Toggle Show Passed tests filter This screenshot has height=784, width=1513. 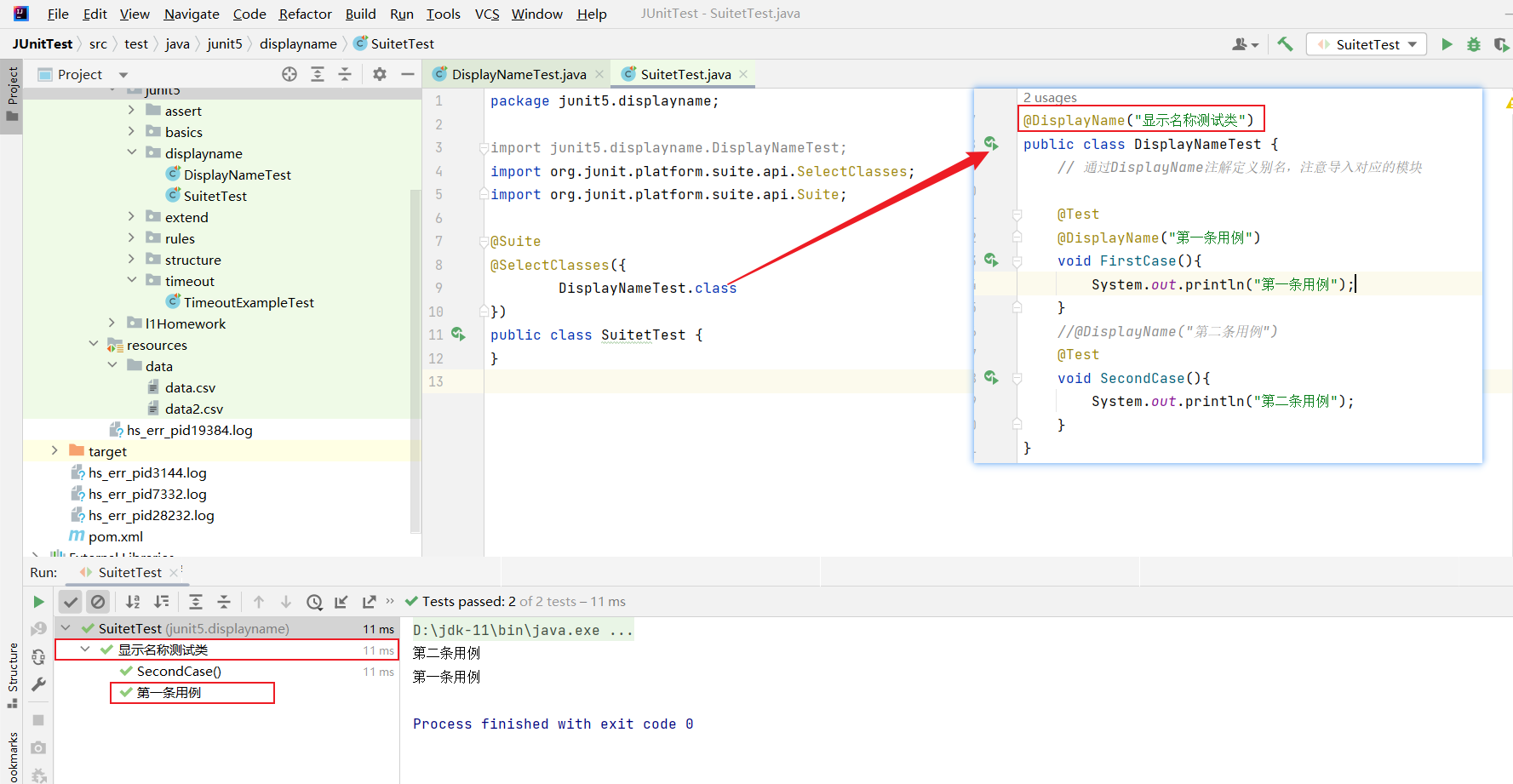pos(71,602)
